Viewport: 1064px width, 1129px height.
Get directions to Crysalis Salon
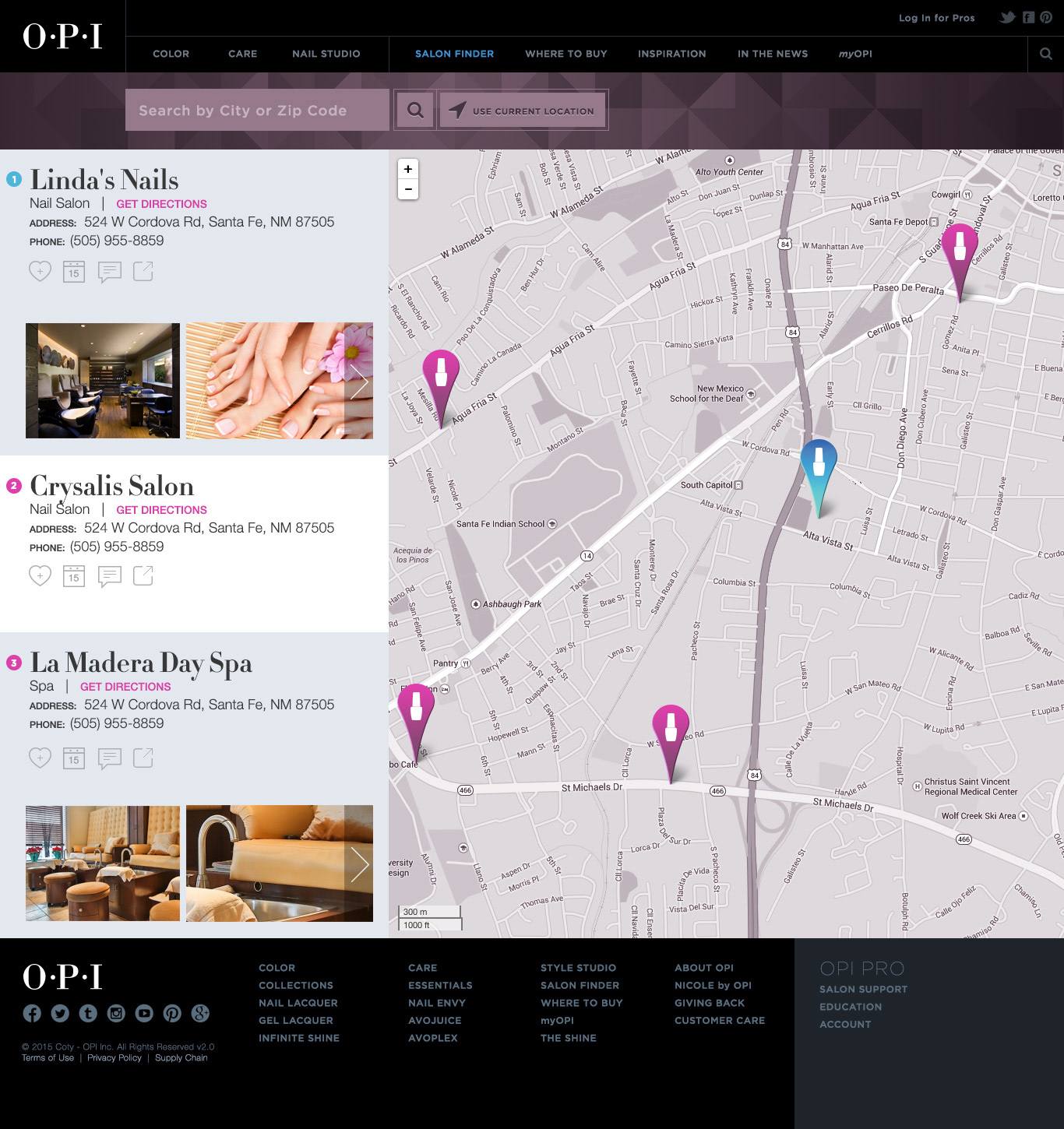tap(161, 510)
